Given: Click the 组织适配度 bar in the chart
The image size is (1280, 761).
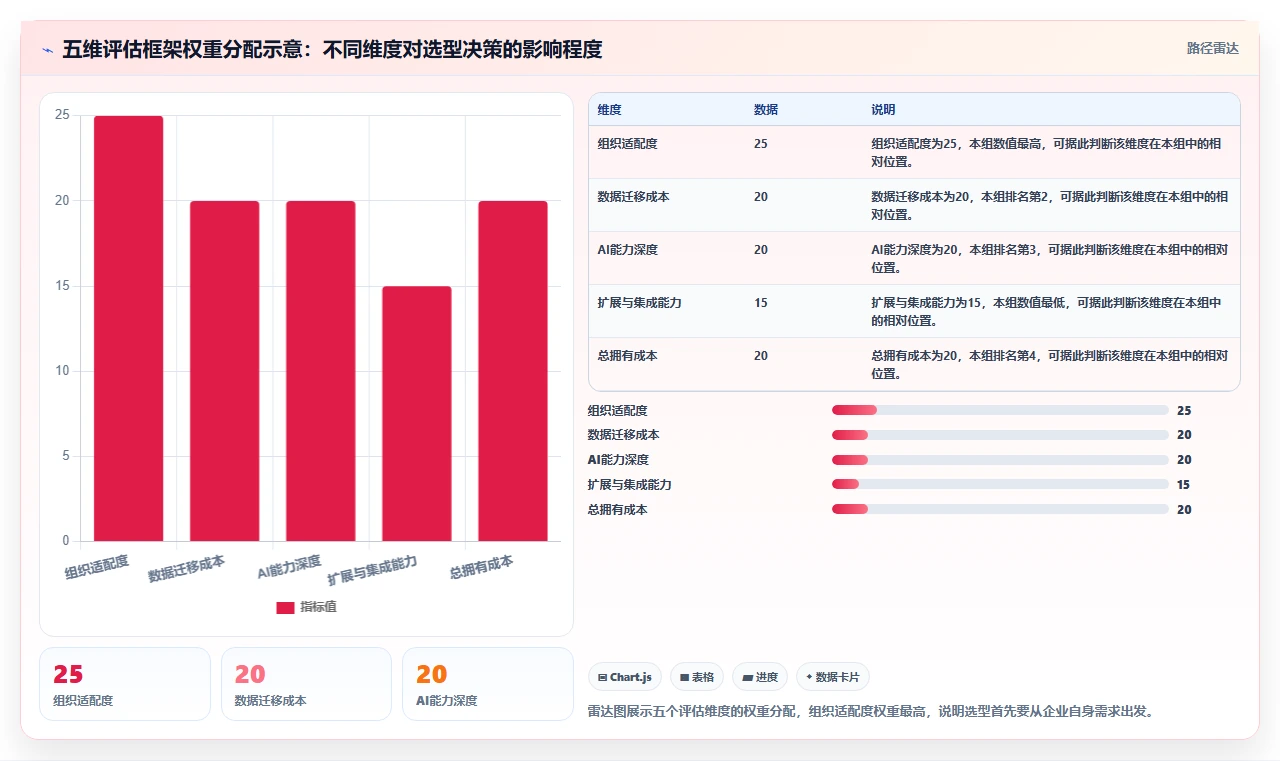Looking at the screenshot, I should (x=129, y=328).
